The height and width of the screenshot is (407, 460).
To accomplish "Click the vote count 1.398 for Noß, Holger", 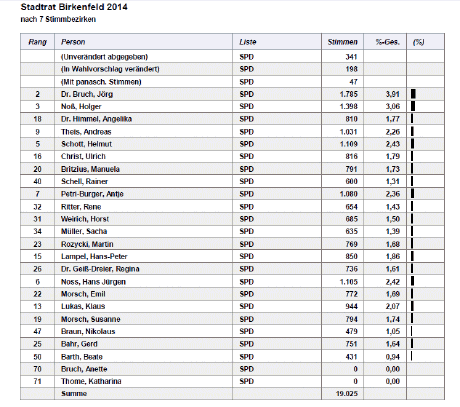I will tap(348, 107).
